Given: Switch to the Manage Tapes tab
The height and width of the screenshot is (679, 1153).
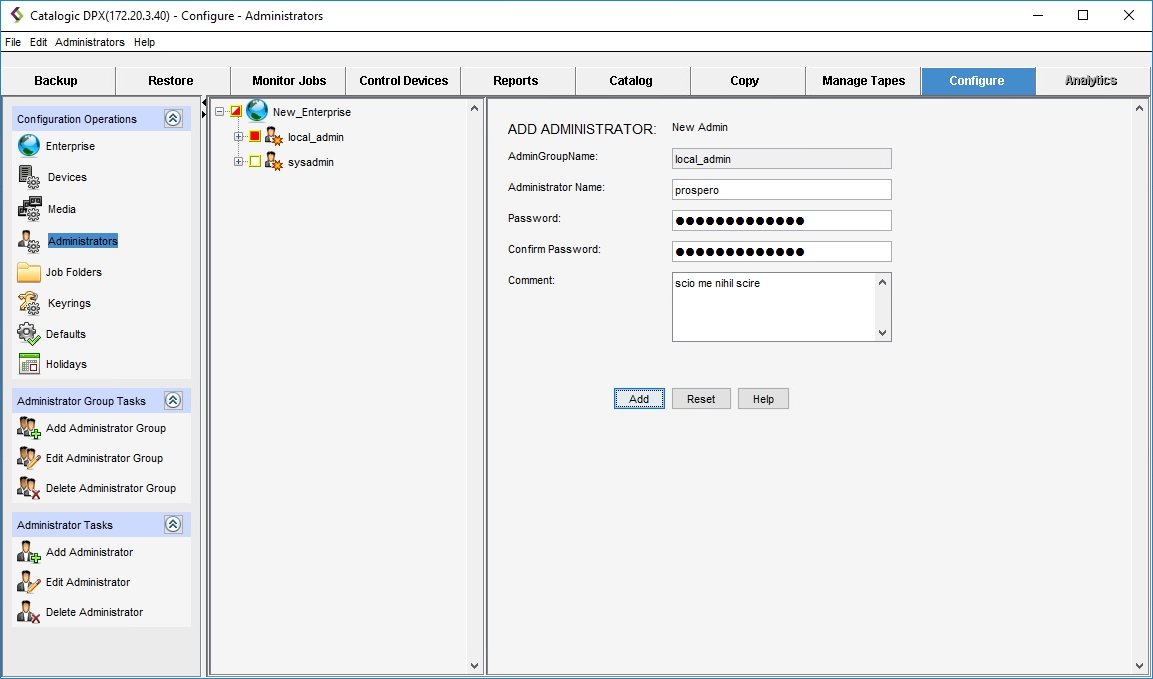Looking at the screenshot, I should 863,81.
